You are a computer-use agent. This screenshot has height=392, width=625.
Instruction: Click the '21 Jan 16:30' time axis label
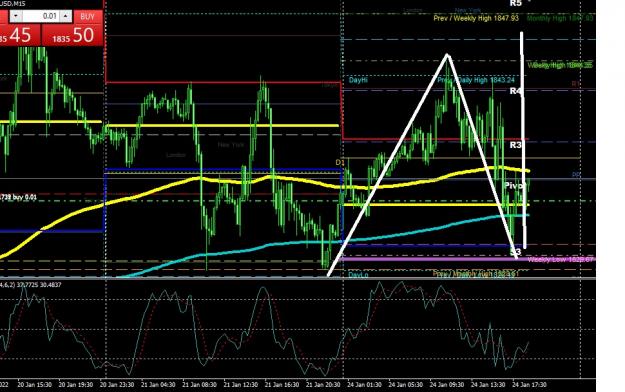282,385
